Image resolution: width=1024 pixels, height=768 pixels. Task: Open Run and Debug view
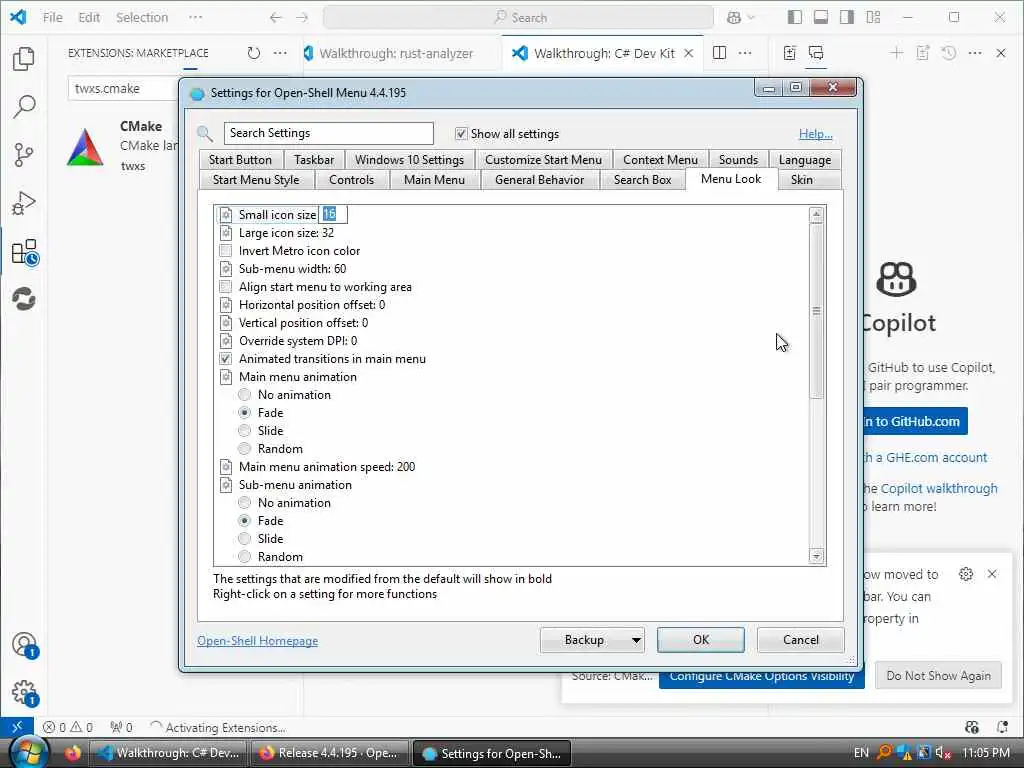click(x=24, y=203)
